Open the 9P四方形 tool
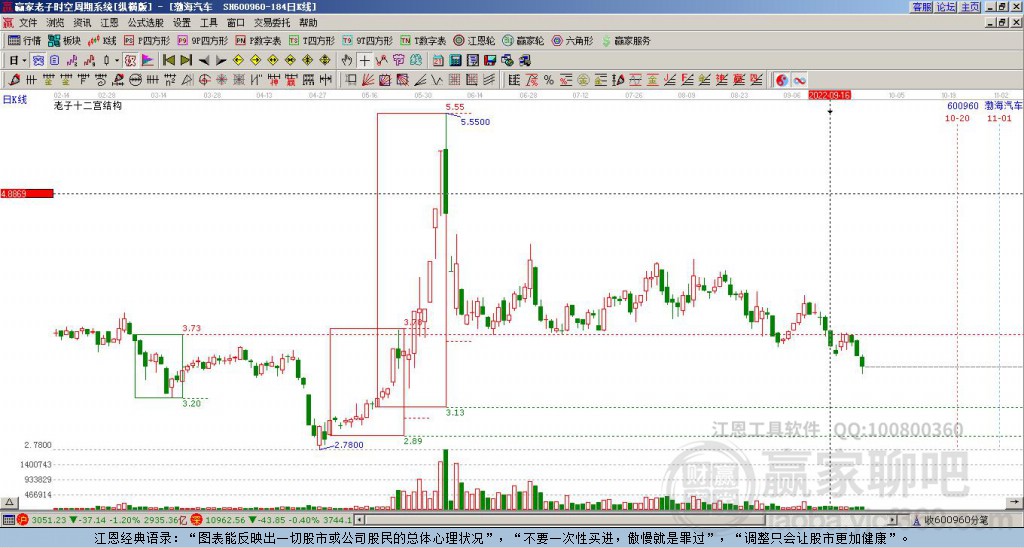The width and height of the screenshot is (1024, 548). (x=203, y=40)
